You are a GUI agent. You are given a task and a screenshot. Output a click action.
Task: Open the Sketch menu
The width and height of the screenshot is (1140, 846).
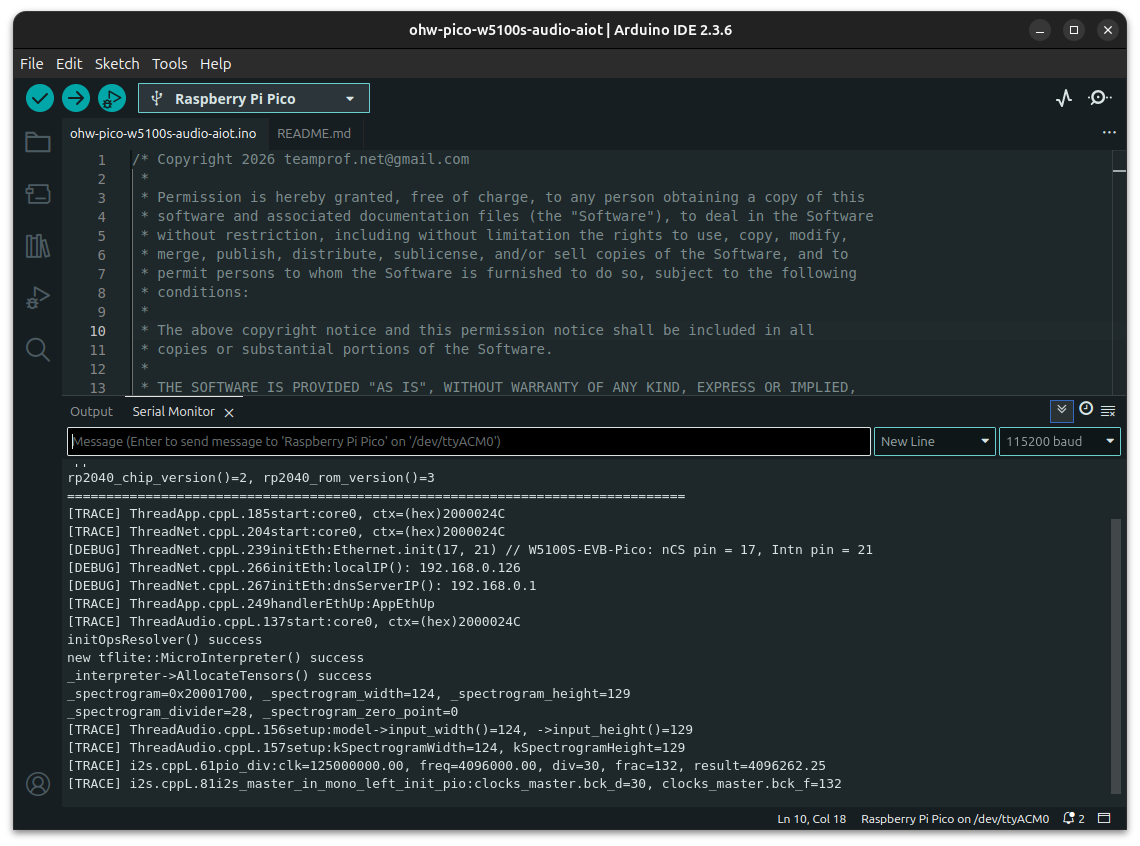(117, 63)
